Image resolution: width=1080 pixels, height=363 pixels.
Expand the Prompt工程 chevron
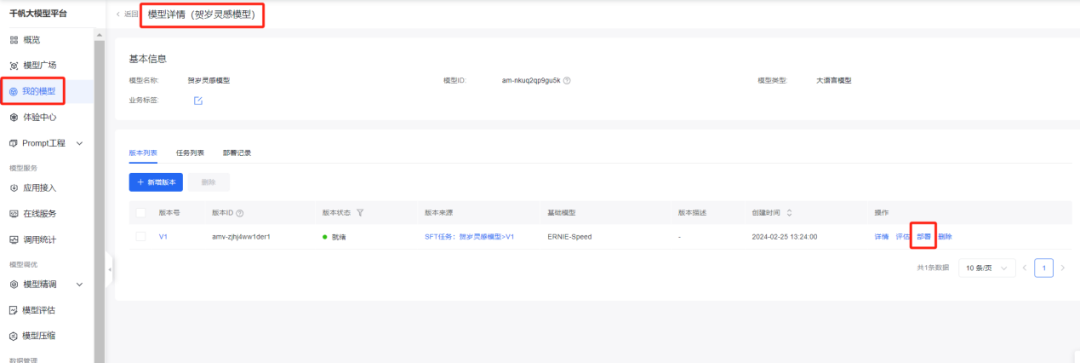click(x=79, y=143)
